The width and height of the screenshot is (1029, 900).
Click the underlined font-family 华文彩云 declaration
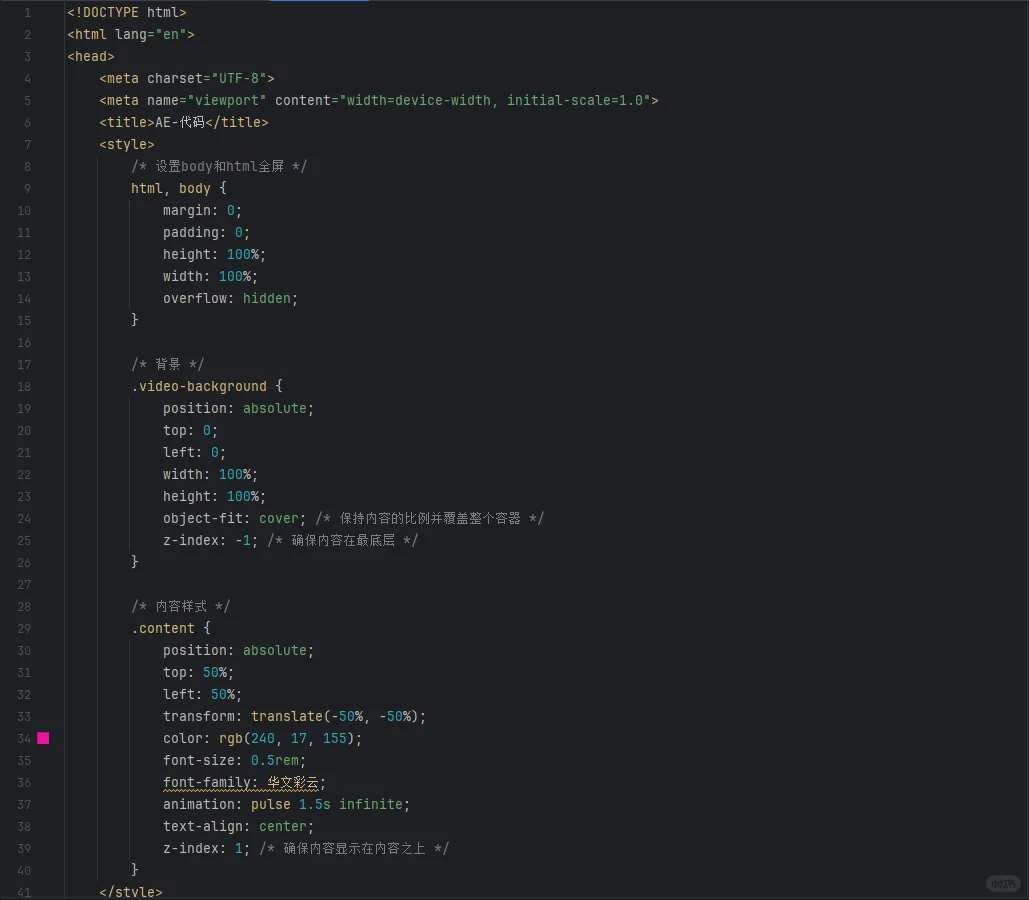coord(244,782)
